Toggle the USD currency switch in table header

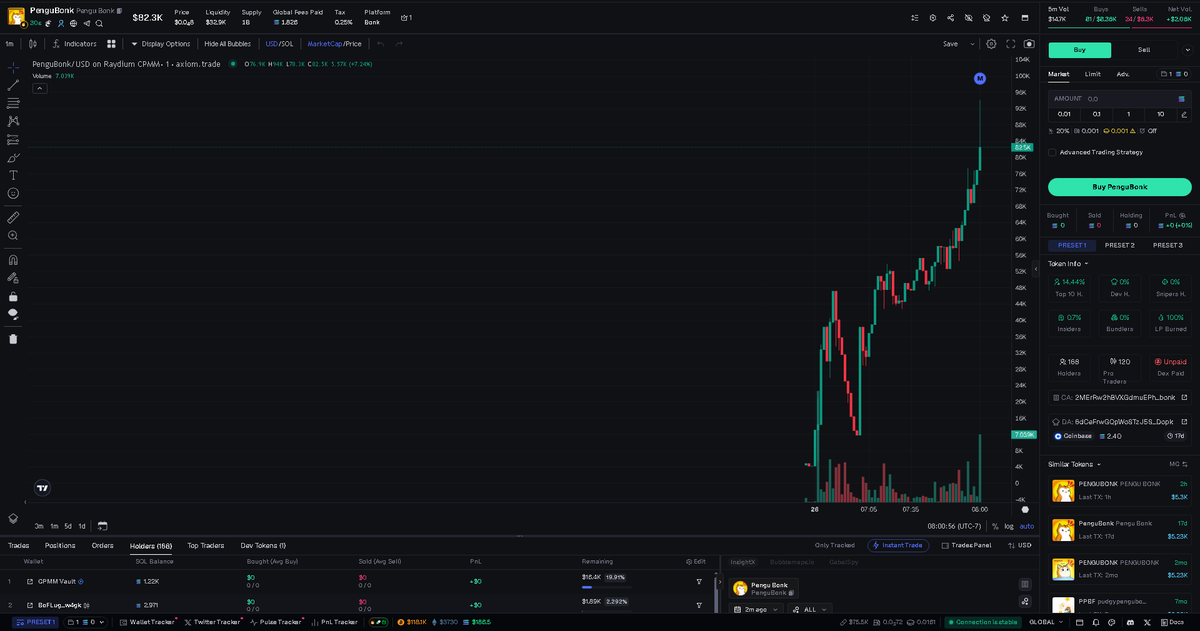pyautogui.click(x=1020, y=545)
